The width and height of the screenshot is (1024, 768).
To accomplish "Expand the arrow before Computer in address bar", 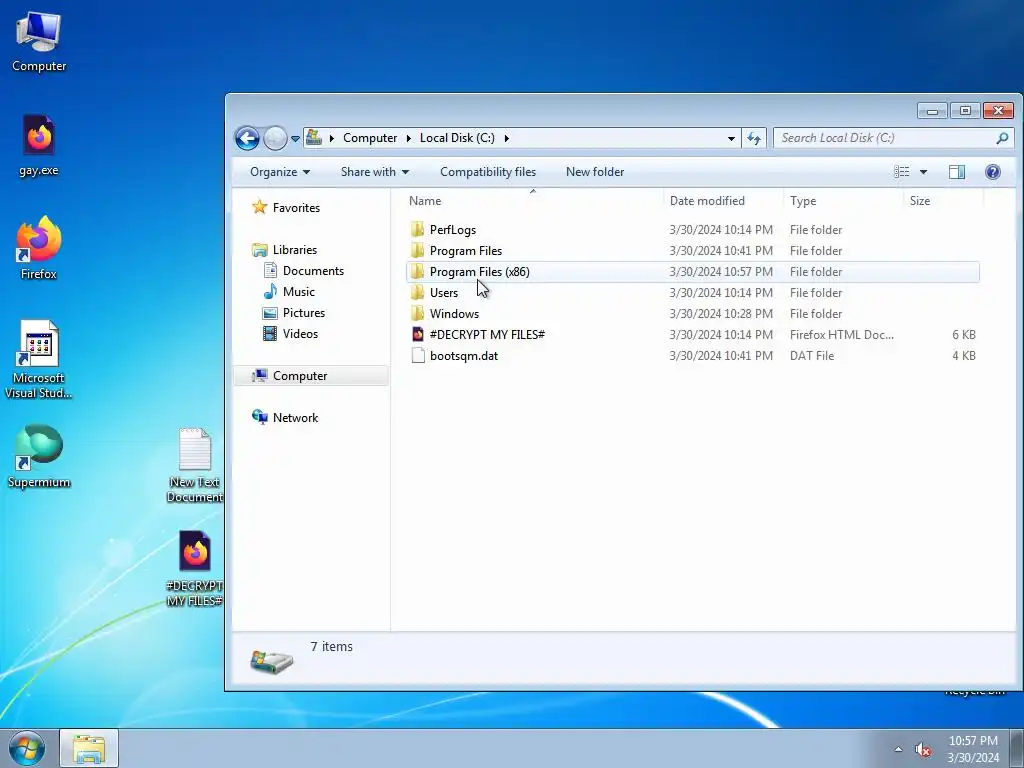I will (x=332, y=138).
